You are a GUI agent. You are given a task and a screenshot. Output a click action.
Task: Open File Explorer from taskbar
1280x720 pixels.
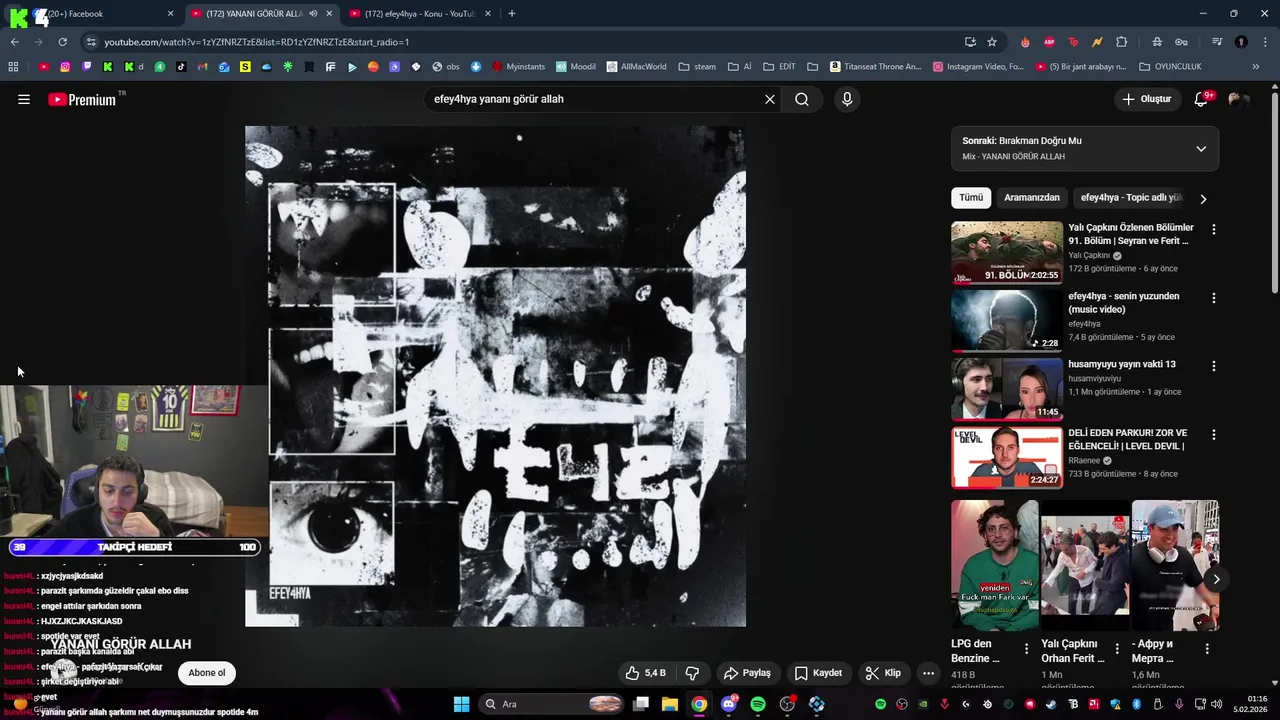[x=670, y=704]
